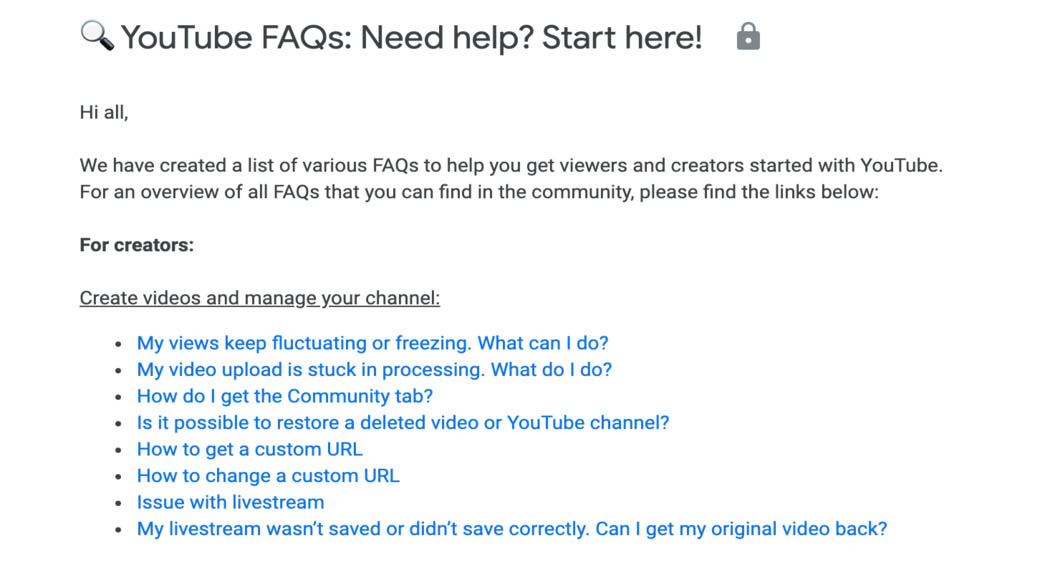Click the bullet beside the Community tab question
Image resolution: width=1040 pixels, height=563 pixels.
pyautogui.click(x=119, y=397)
